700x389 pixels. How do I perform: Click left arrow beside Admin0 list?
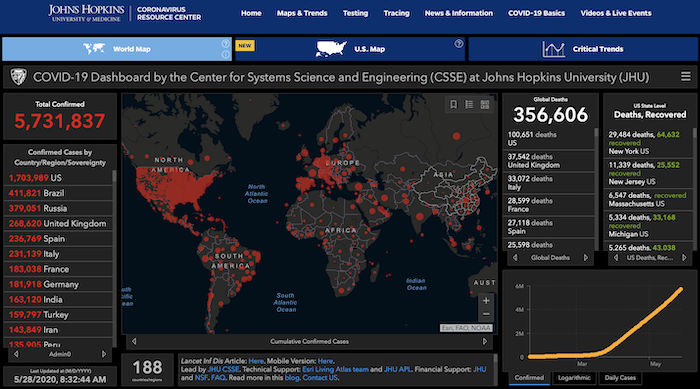tap(17, 354)
